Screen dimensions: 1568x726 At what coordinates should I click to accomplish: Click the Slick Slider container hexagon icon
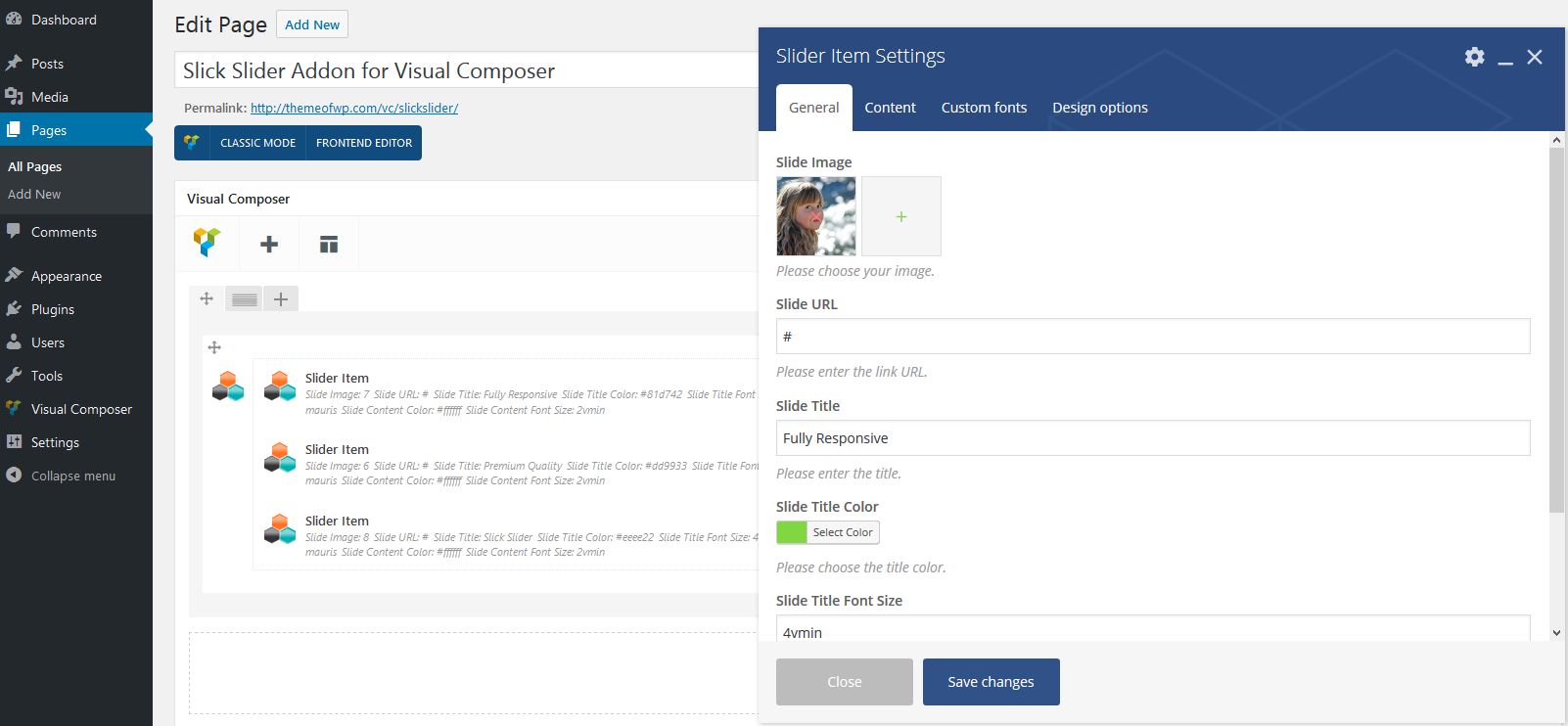pyautogui.click(x=228, y=386)
